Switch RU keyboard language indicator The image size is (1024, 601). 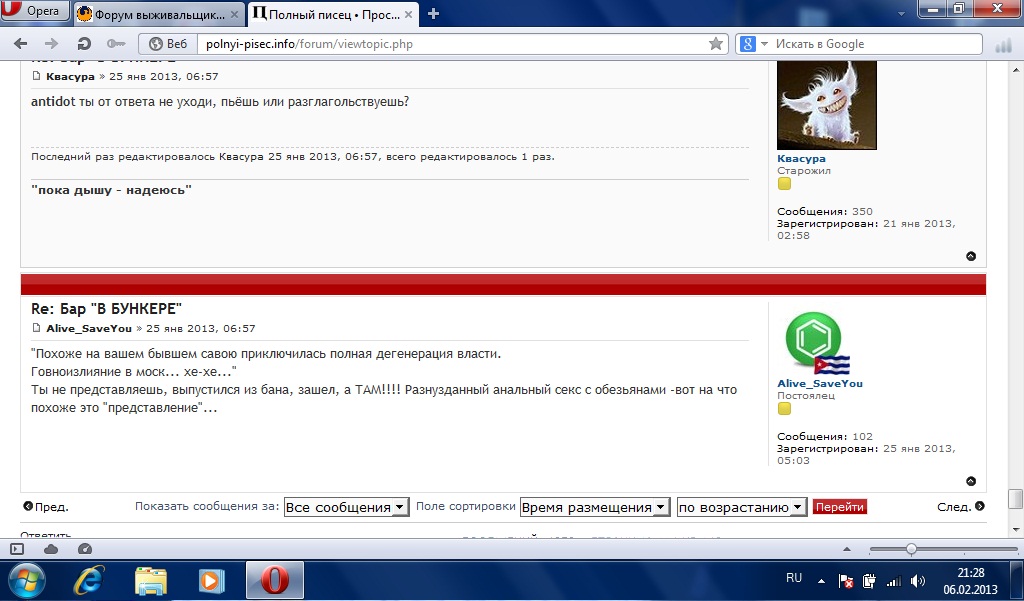pos(794,578)
